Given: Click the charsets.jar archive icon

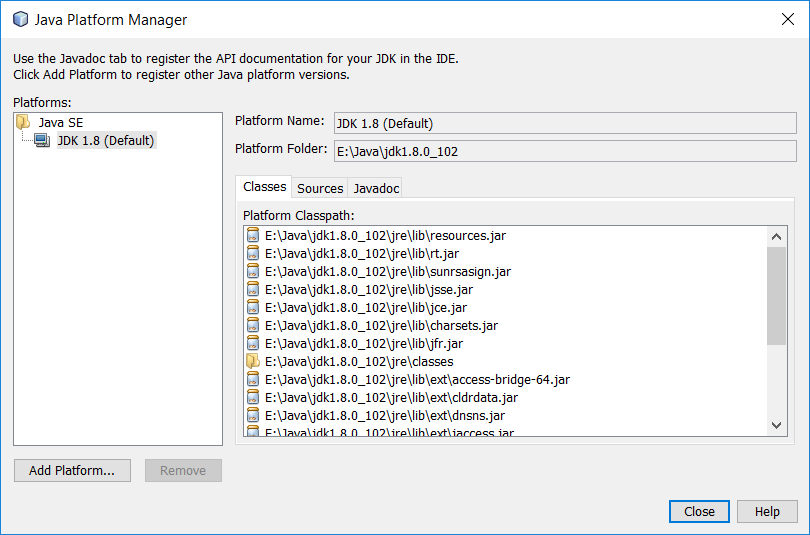Looking at the screenshot, I should (x=253, y=326).
